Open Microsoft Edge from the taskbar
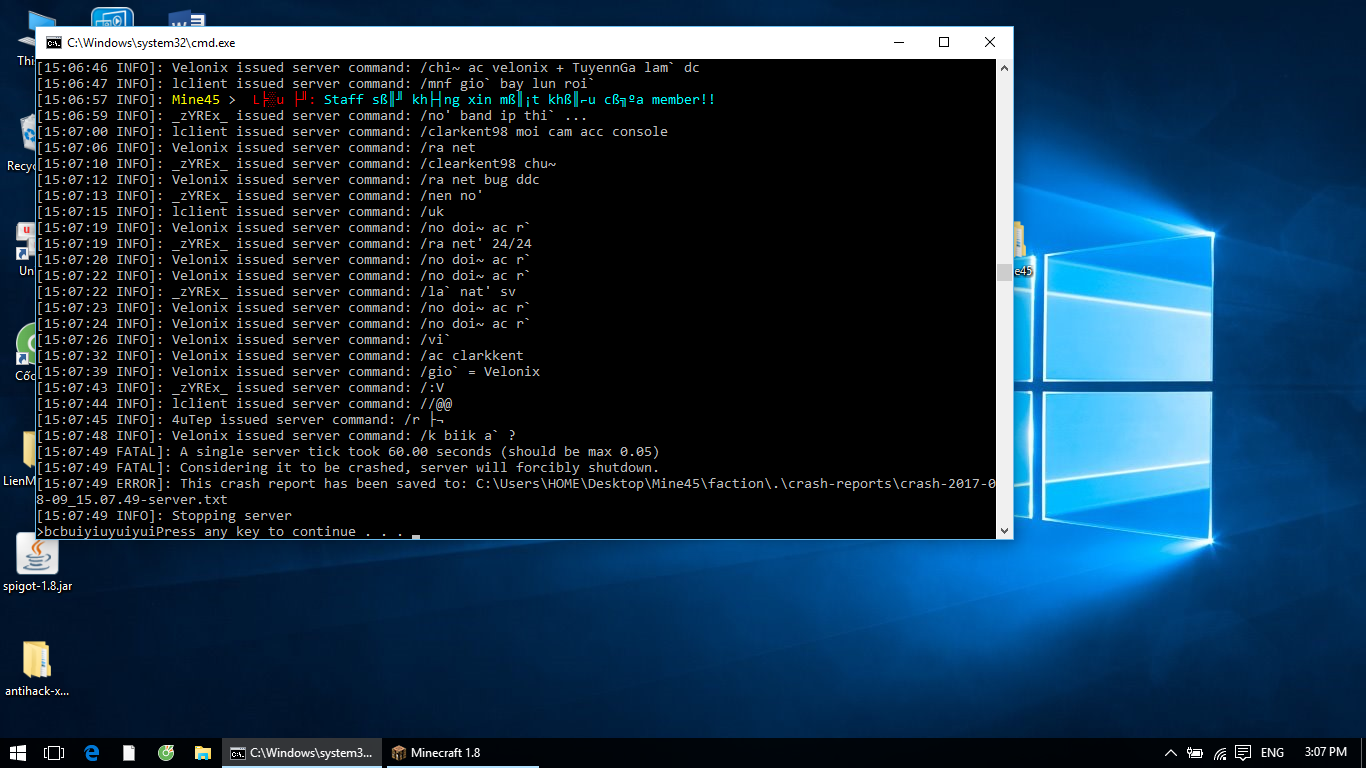 click(x=92, y=753)
